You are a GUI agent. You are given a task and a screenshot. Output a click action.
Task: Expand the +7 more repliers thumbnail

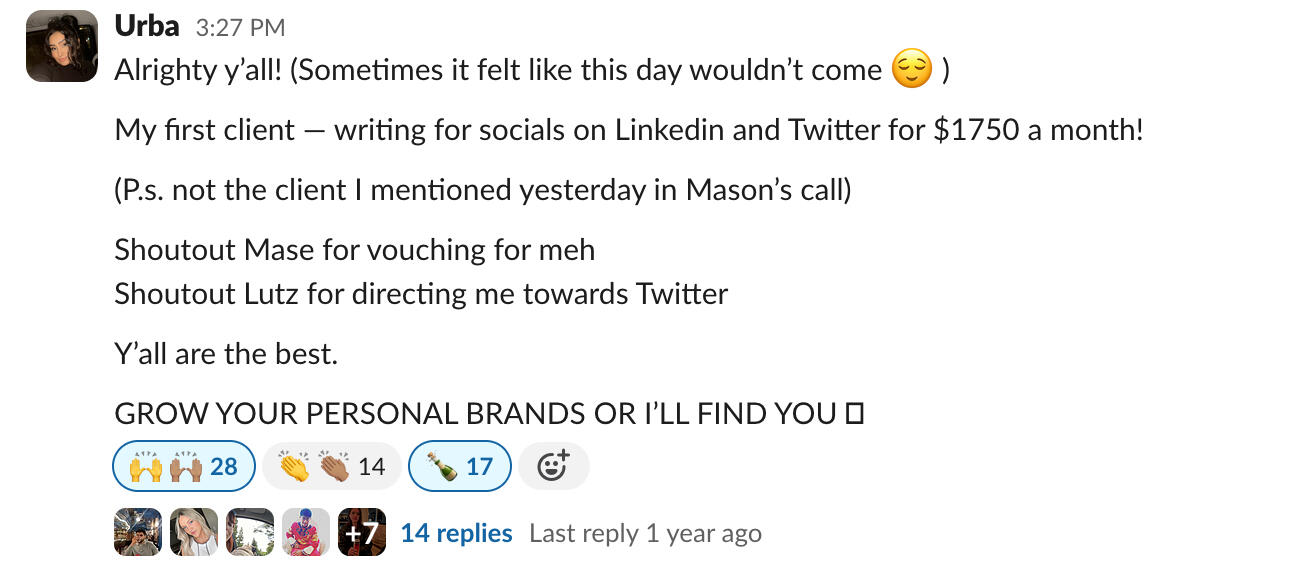coord(361,533)
